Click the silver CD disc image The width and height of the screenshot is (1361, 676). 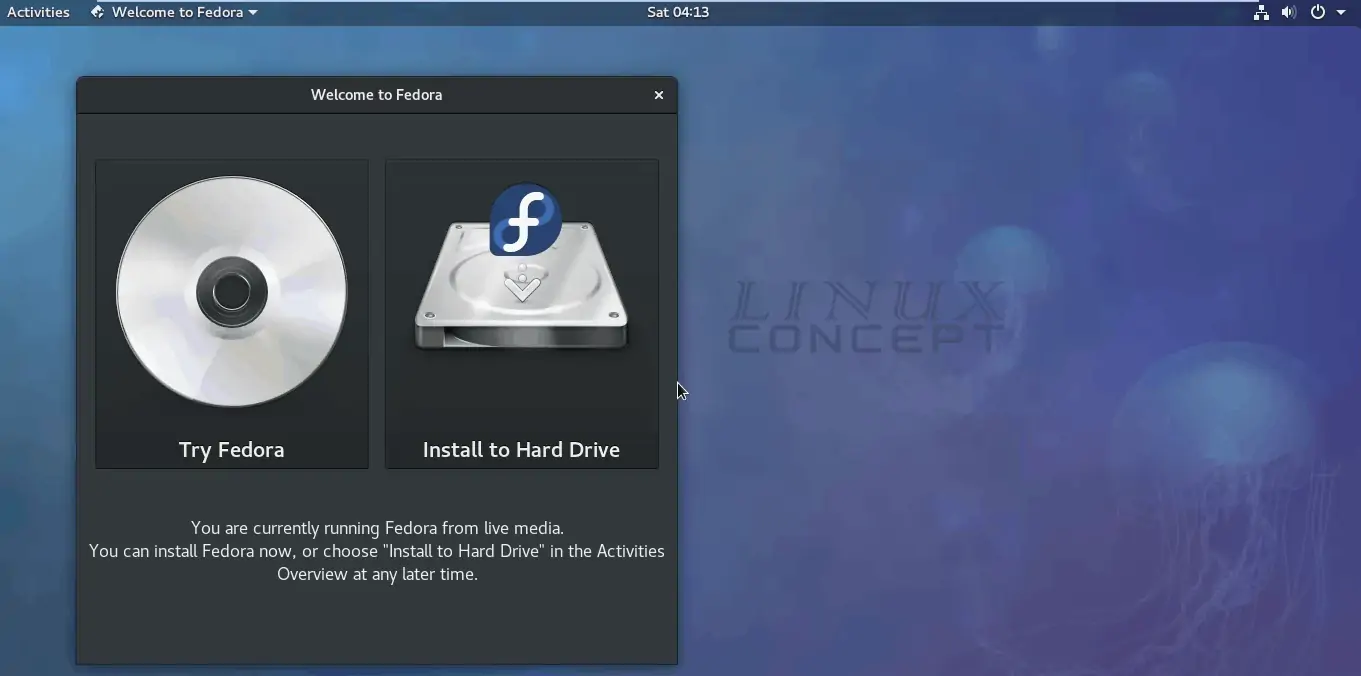pos(232,292)
